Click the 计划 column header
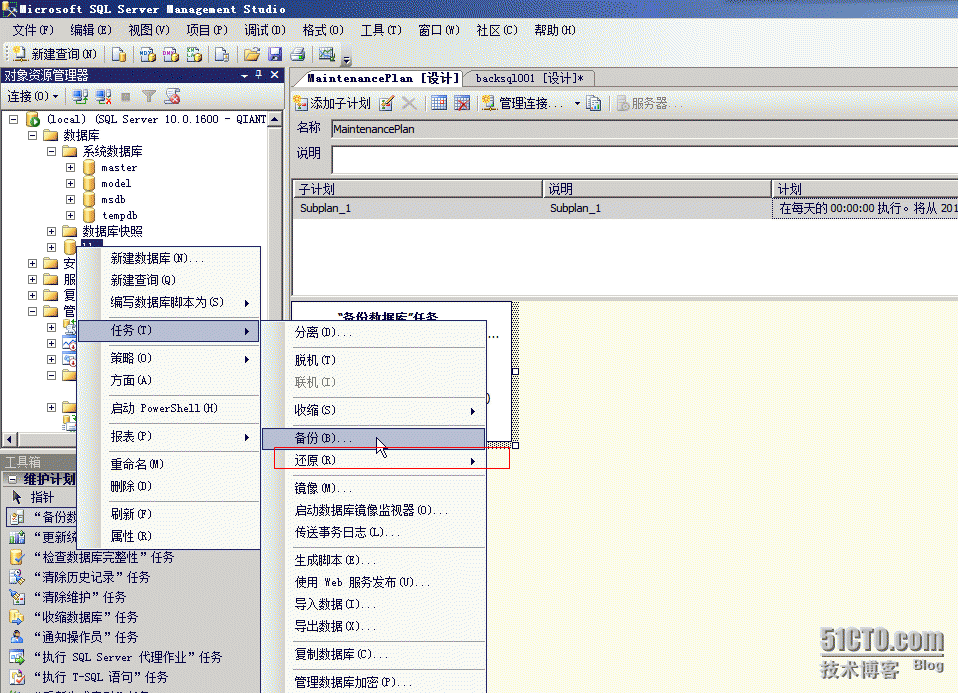This screenshot has height=693, width=958. 865,189
